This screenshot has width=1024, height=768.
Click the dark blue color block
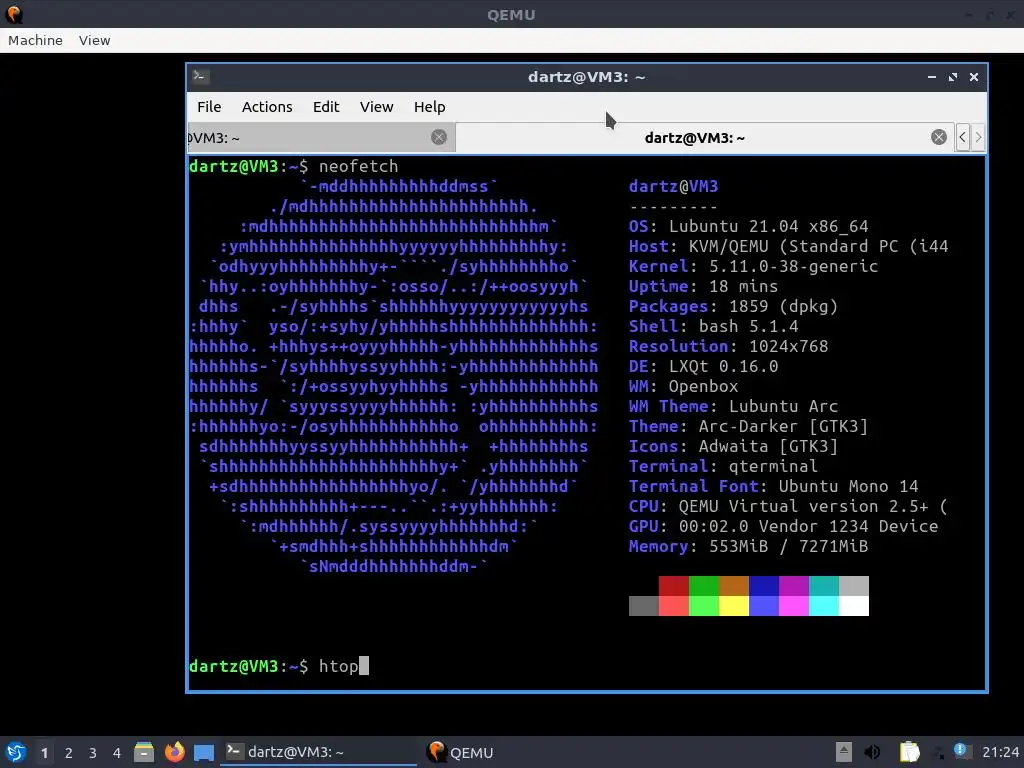[x=763, y=586]
